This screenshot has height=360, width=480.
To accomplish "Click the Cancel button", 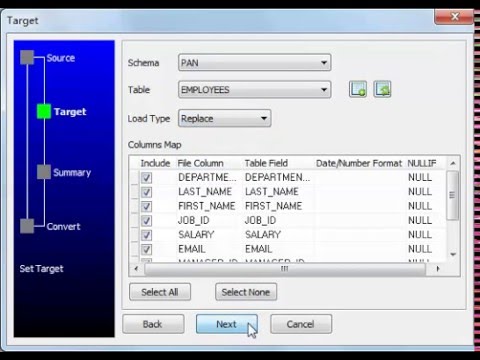I will click(x=301, y=324).
